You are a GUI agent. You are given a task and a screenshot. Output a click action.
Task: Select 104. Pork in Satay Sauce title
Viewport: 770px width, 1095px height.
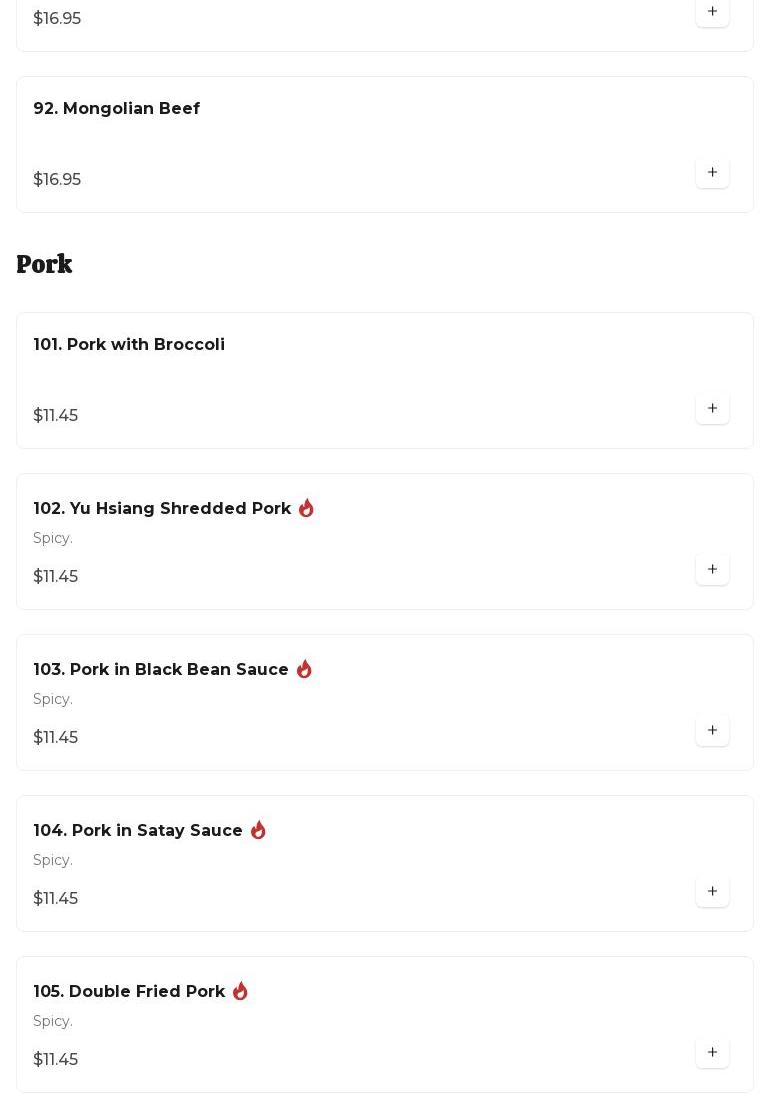click(x=138, y=830)
